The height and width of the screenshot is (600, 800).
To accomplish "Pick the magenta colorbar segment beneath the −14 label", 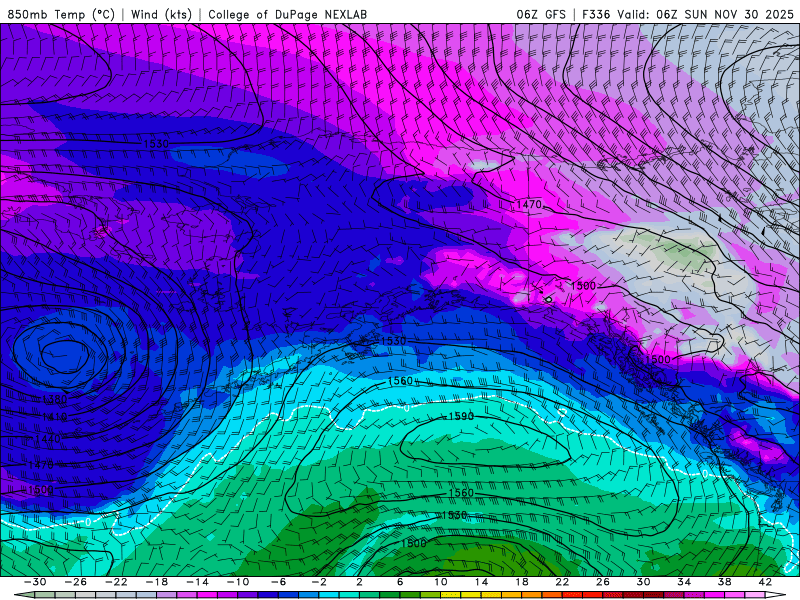I will click(207, 595).
